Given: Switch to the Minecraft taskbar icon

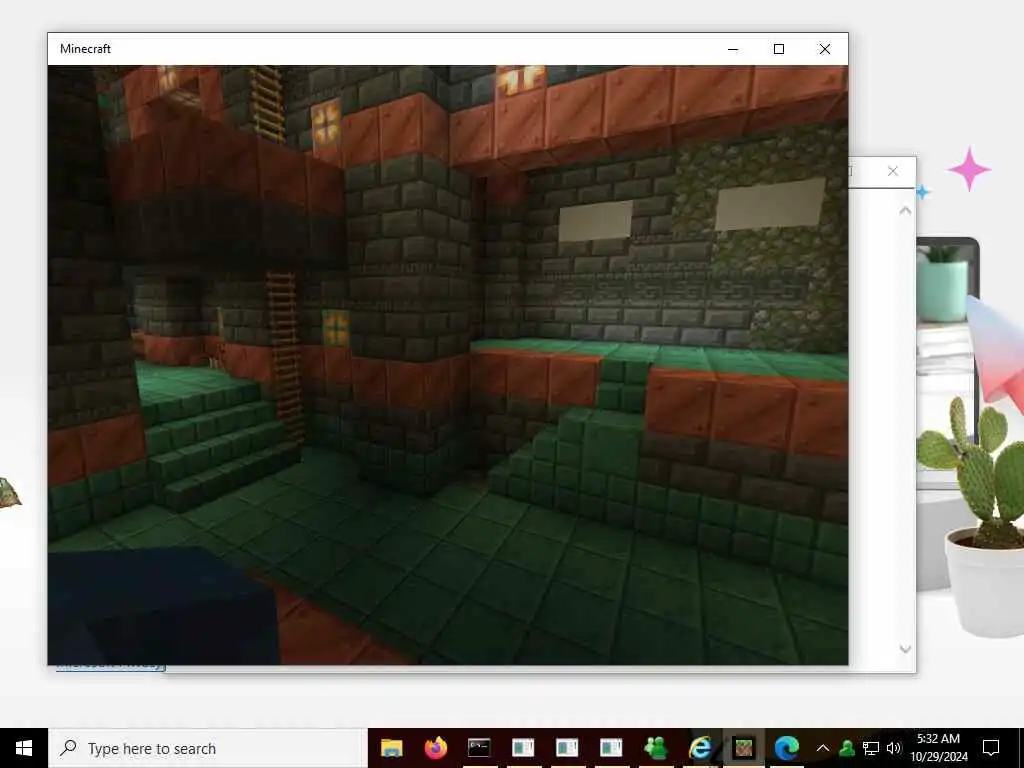Looking at the screenshot, I should tap(743, 748).
